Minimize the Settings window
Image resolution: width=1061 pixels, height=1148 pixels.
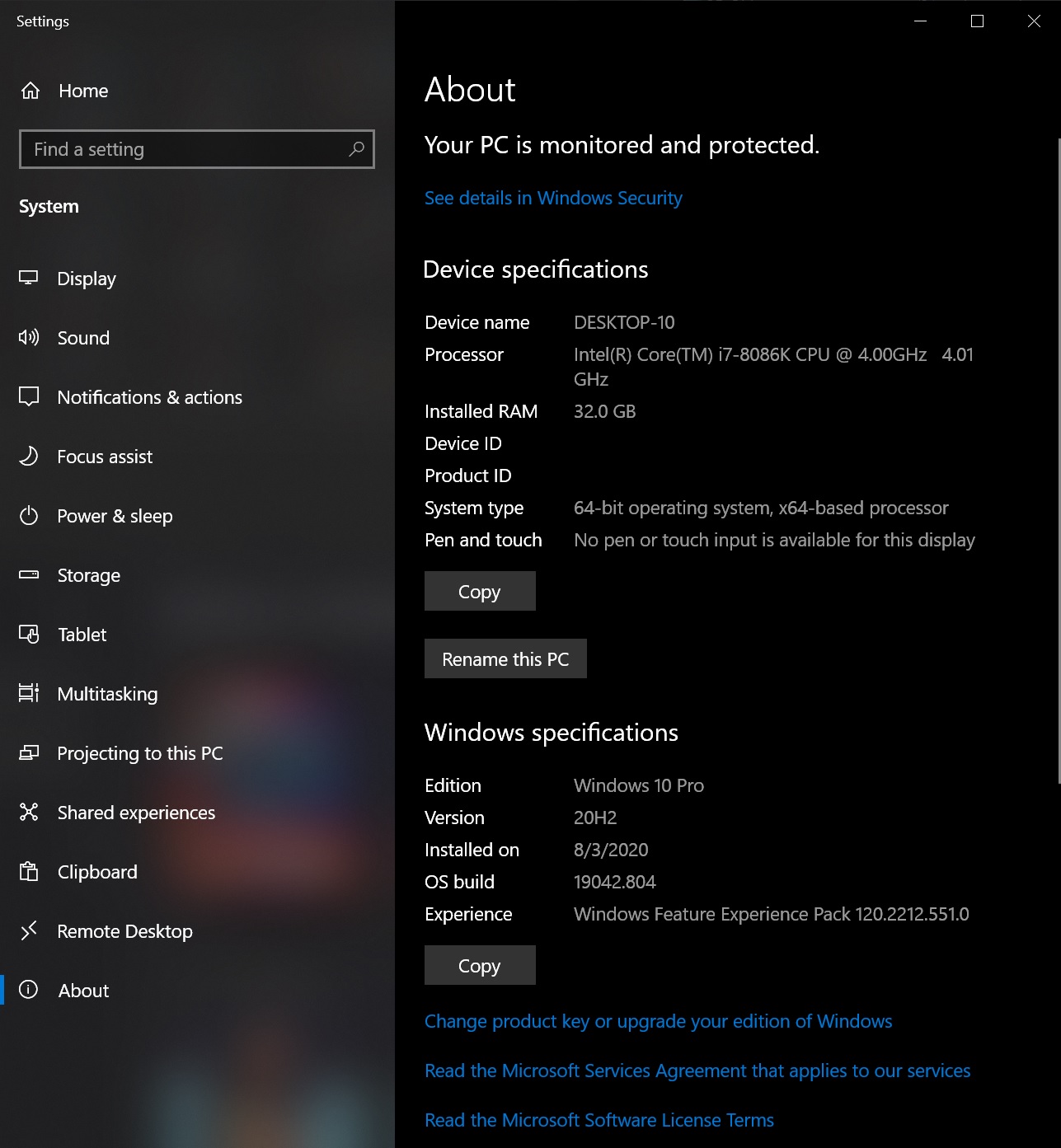(x=921, y=21)
